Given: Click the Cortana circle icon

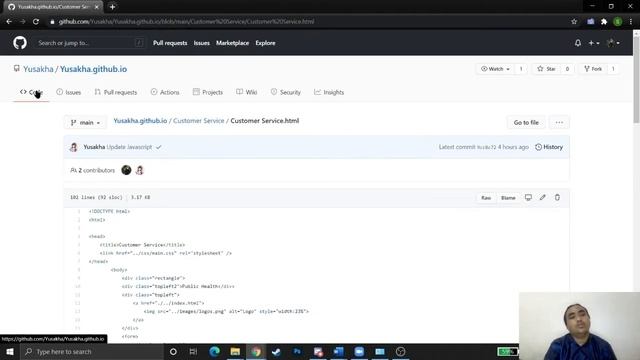Looking at the screenshot, I should click(173, 351).
